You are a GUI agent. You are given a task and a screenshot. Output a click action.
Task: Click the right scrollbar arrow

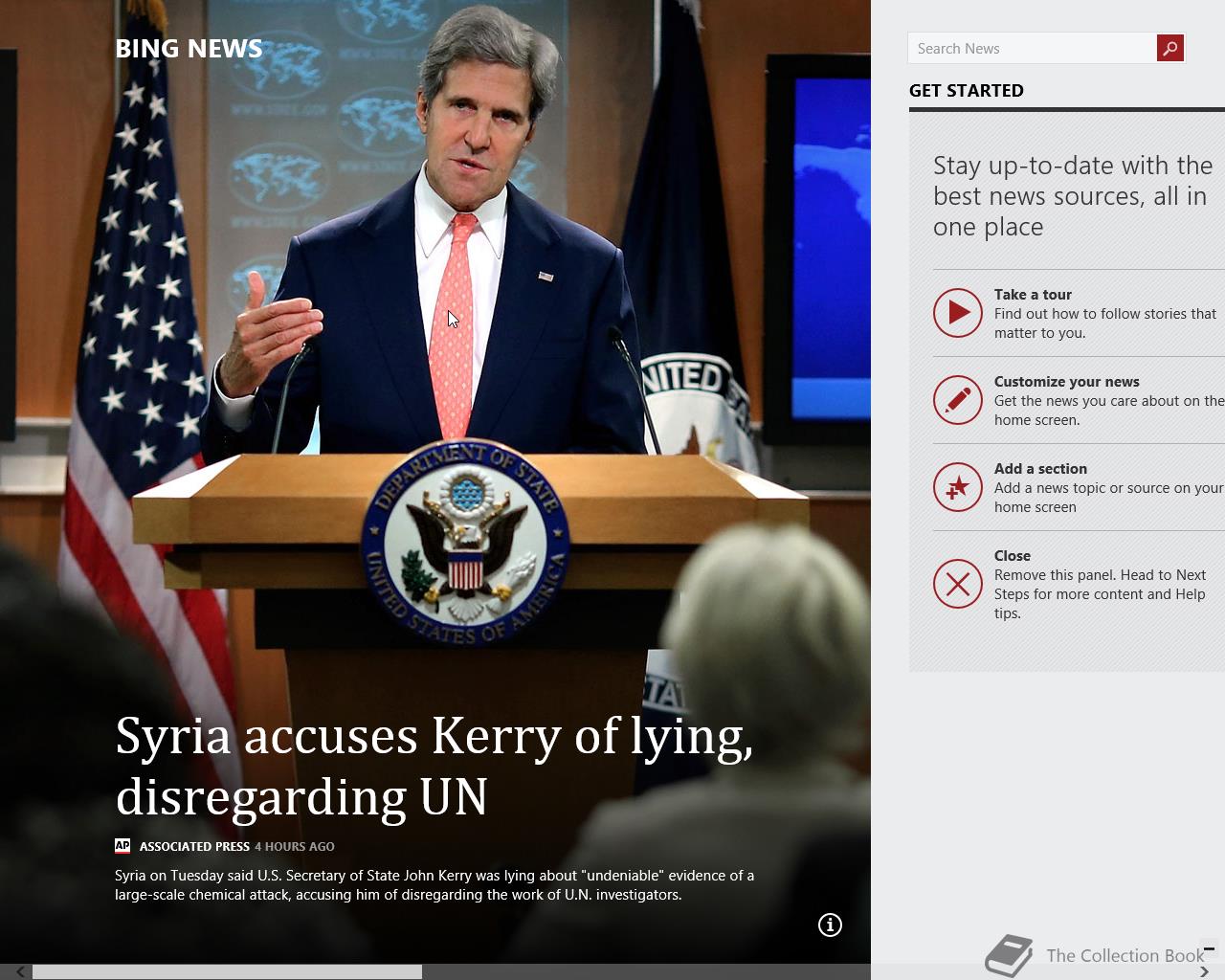tap(1204, 971)
